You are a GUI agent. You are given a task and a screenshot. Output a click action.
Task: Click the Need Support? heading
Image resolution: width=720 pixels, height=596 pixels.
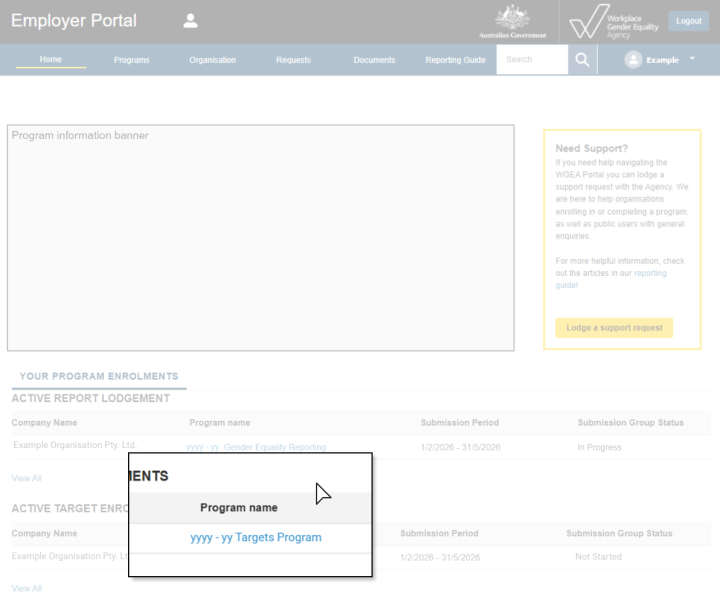coord(591,149)
